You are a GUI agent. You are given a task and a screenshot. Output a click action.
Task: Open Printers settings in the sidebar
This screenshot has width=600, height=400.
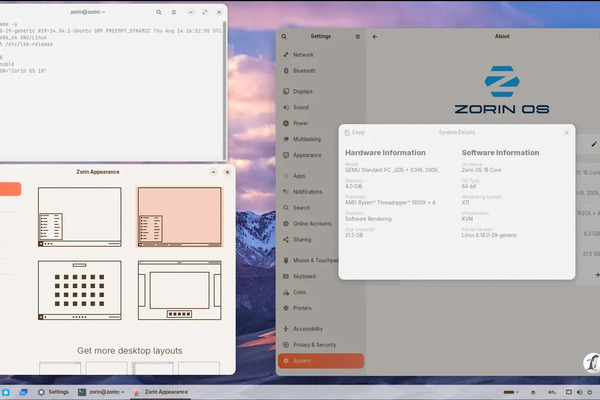[x=321, y=308]
